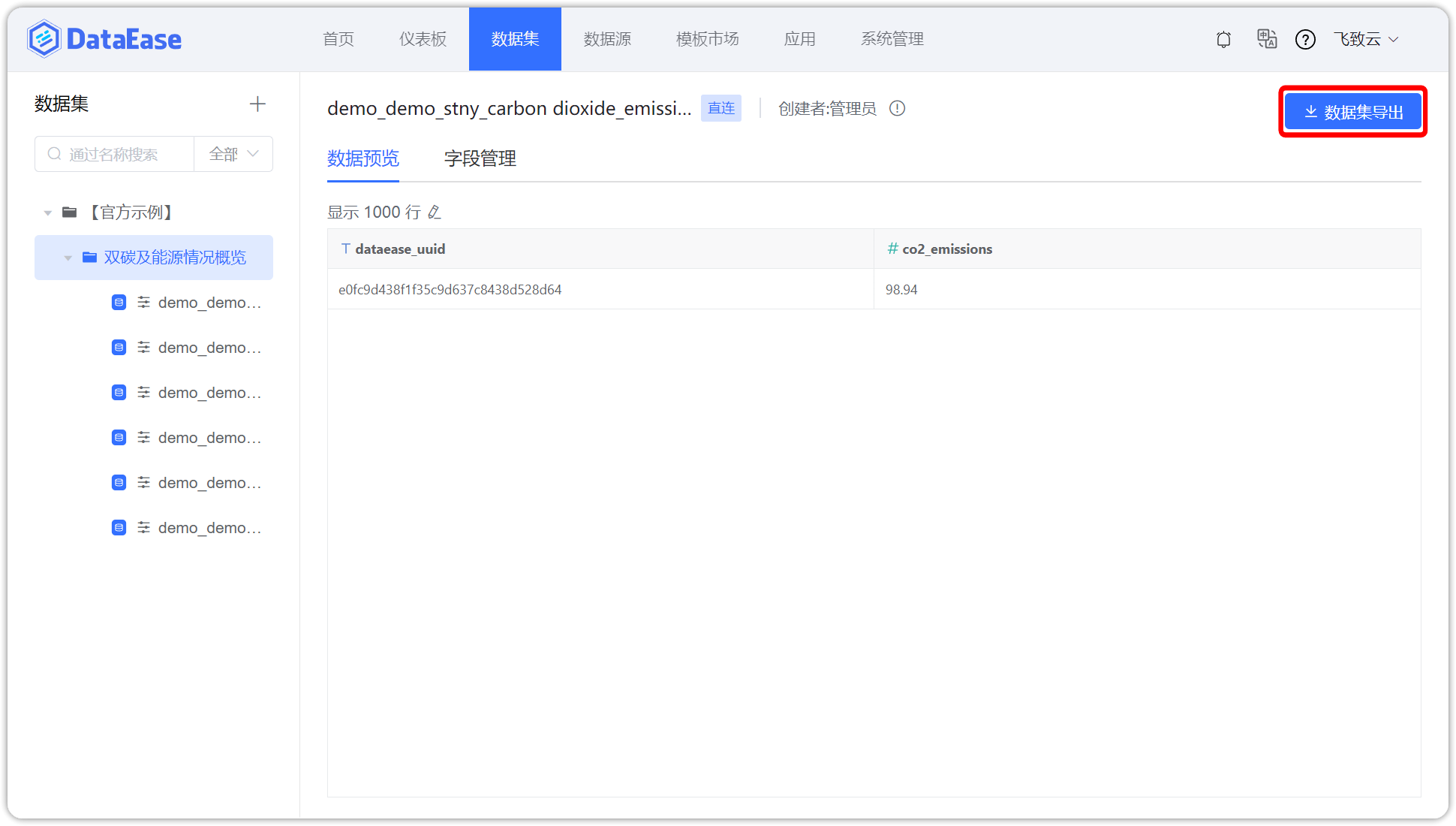
Task: Collapse the 【官方示例】 folder arrow
Action: click(47, 213)
